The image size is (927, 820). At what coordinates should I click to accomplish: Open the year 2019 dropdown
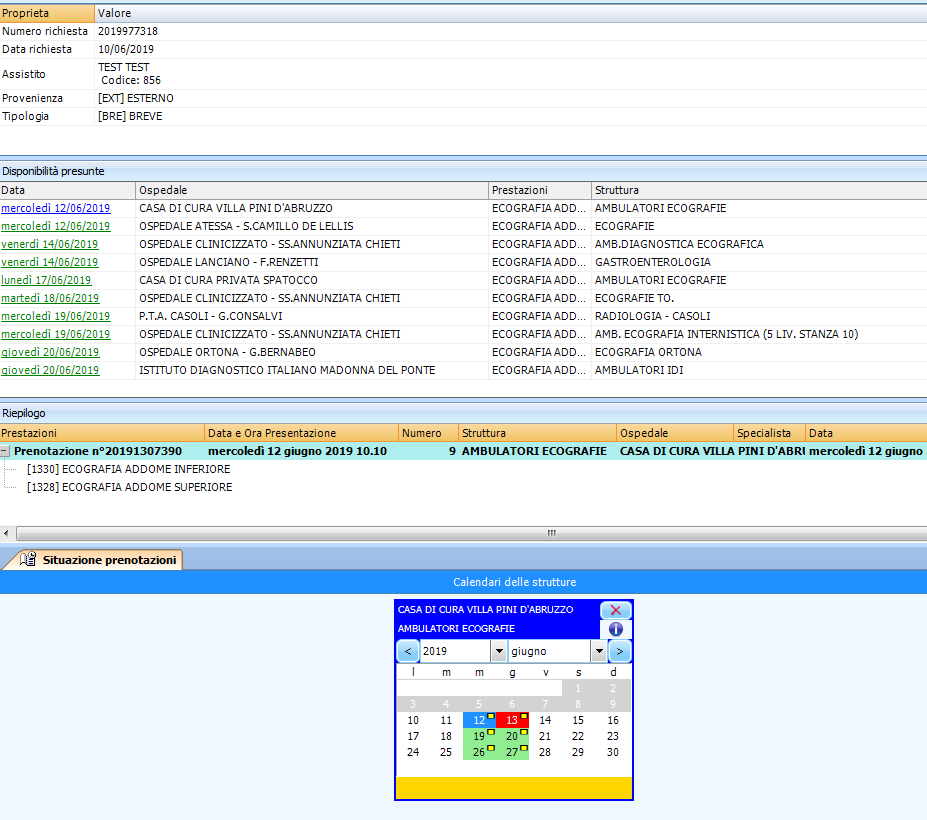498,652
